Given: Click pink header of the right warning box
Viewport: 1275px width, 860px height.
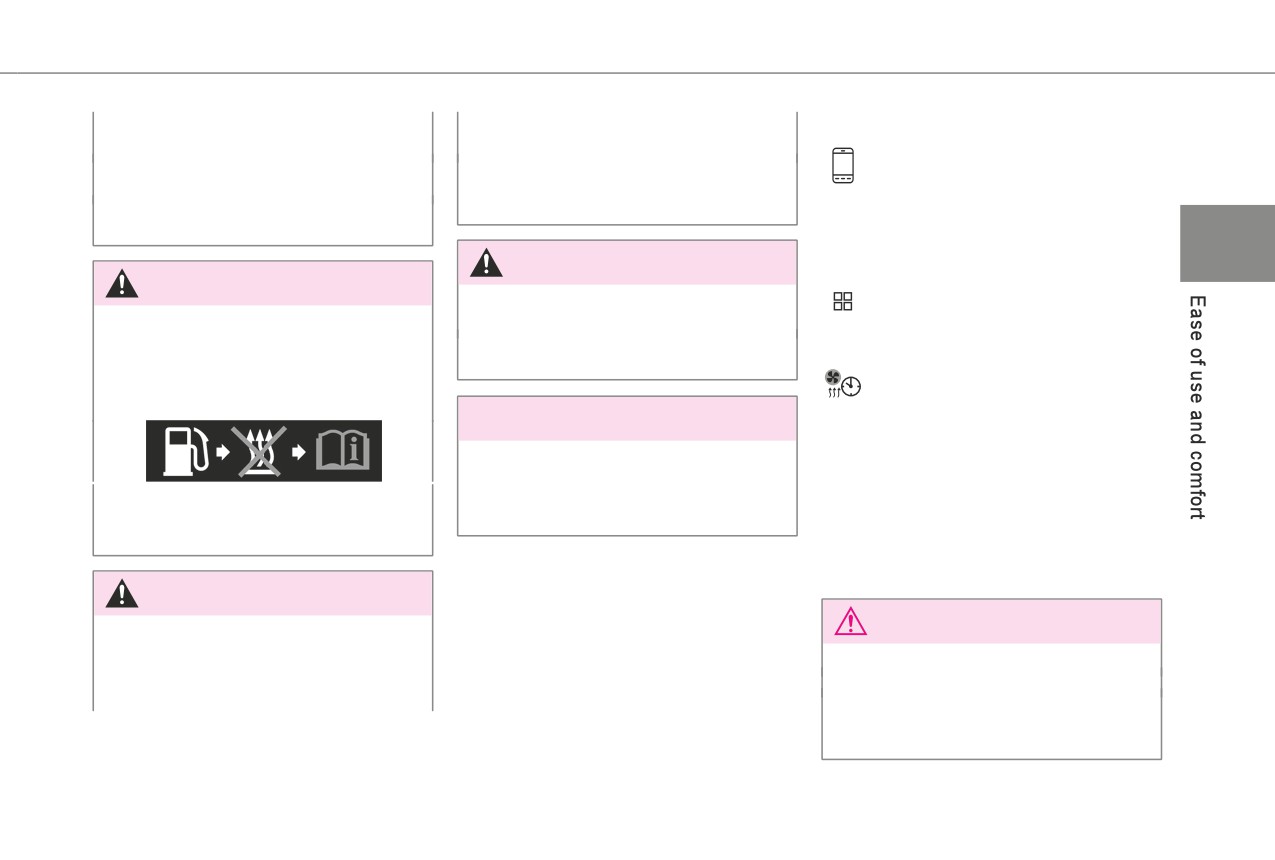Looking at the screenshot, I should 991,621.
